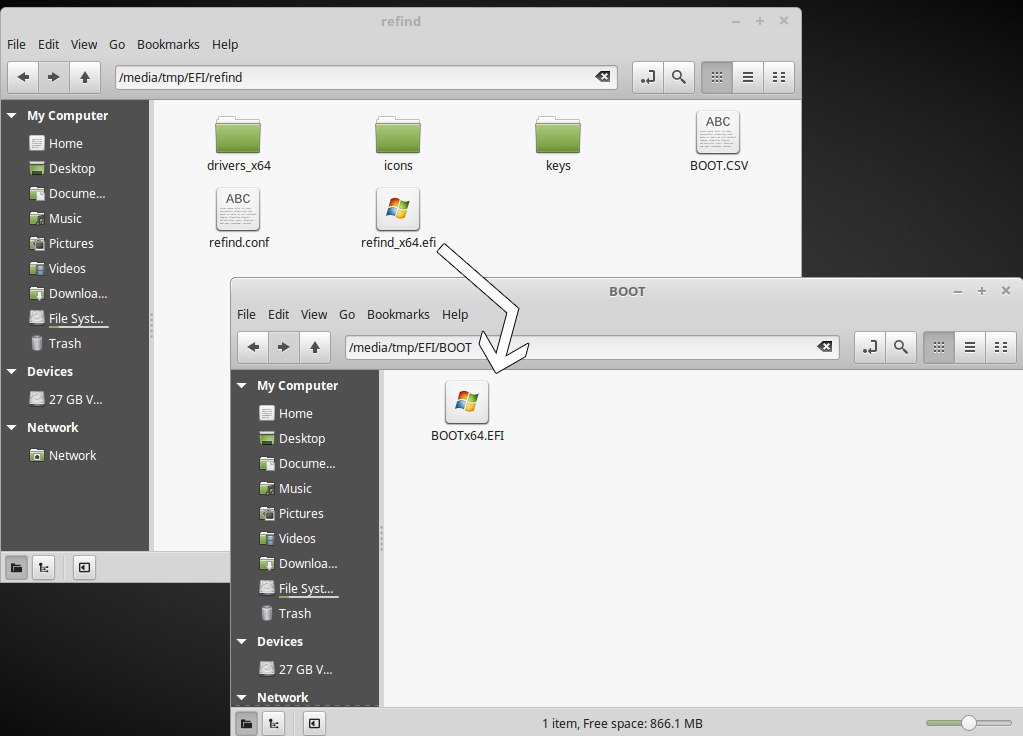Select the refind.conf file
1023x736 pixels.
pos(238,219)
